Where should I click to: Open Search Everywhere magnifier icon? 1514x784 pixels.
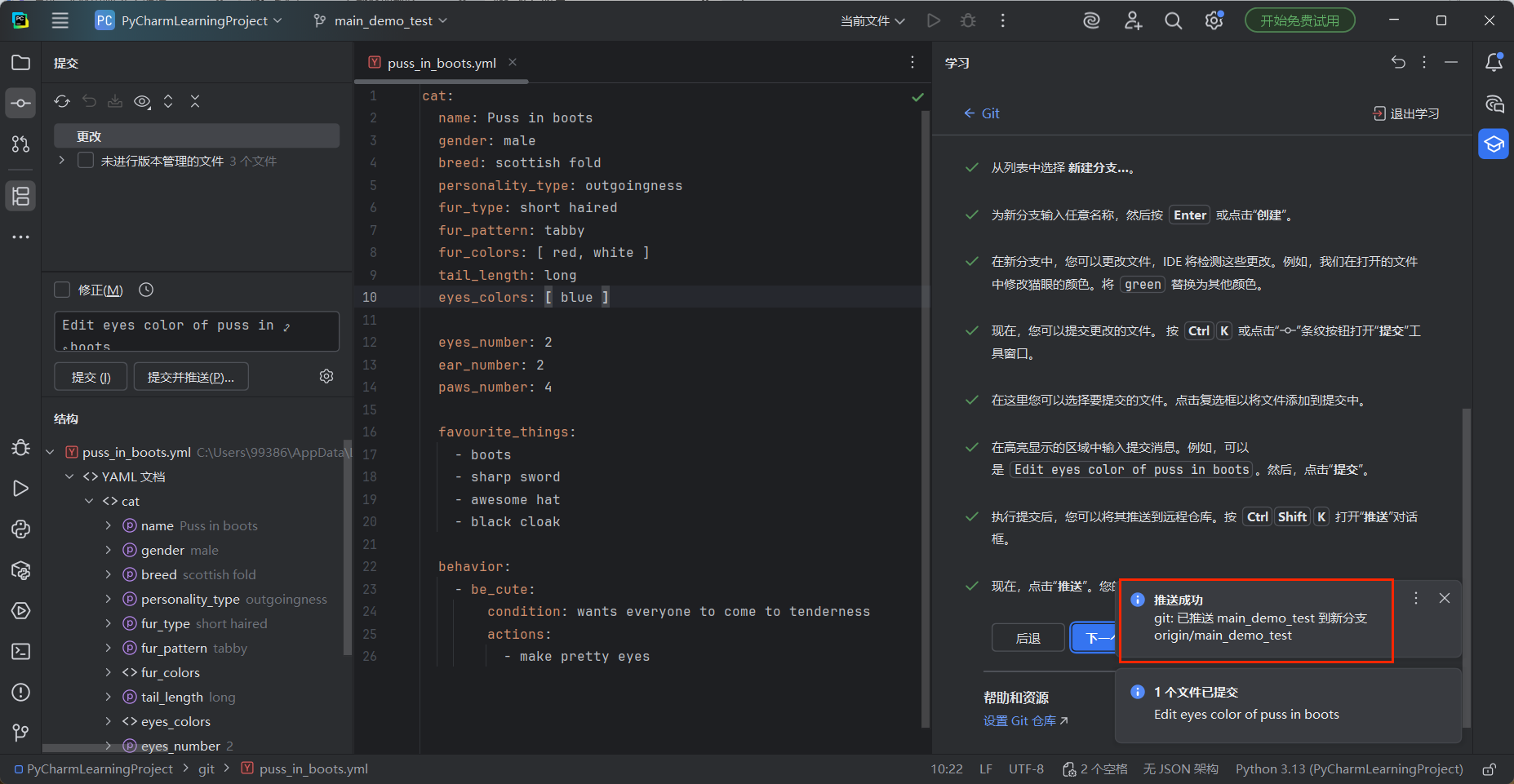[x=1173, y=20]
